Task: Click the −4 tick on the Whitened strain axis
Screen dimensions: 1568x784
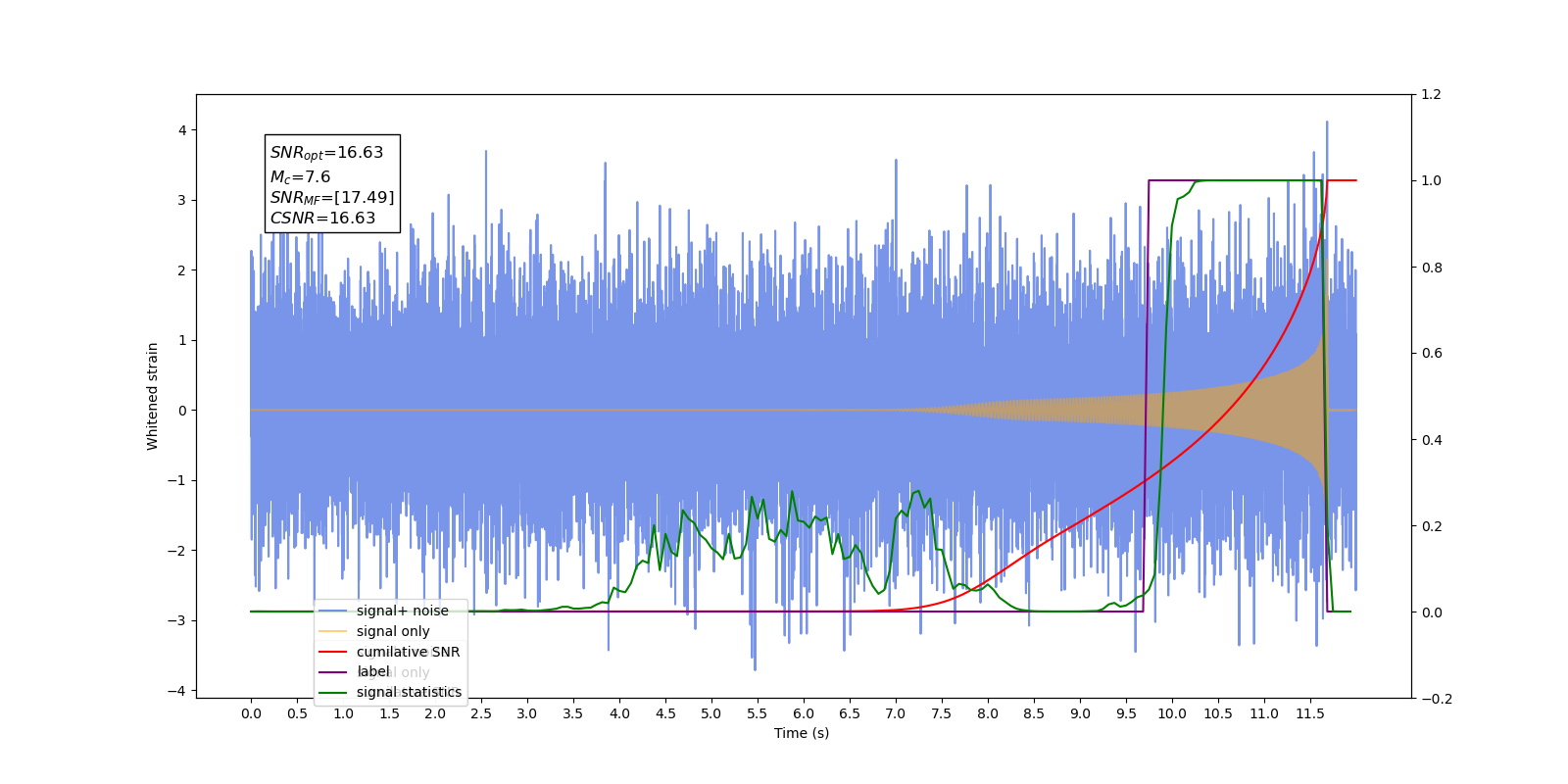Action: point(177,691)
